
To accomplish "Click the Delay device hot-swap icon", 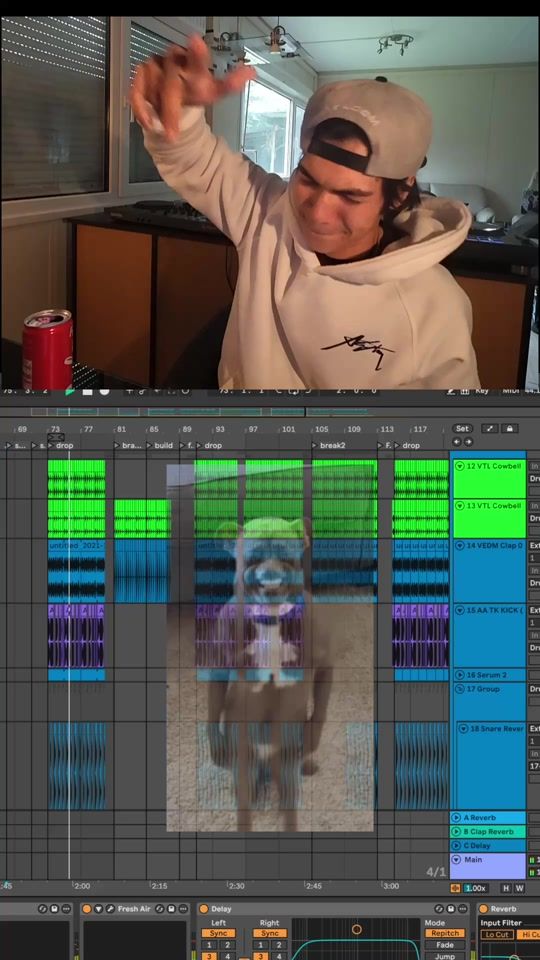I will (x=439, y=909).
